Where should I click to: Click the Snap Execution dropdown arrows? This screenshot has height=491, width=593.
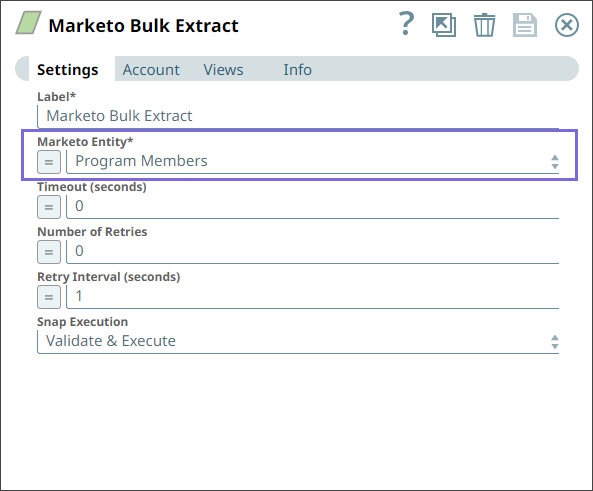(x=555, y=342)
